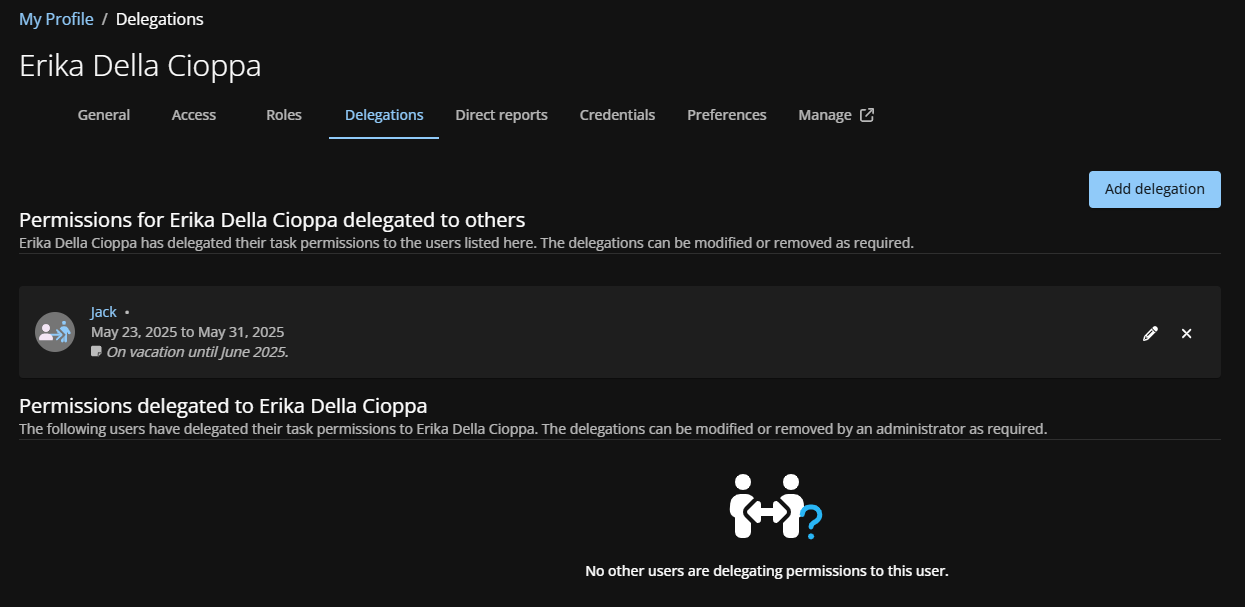Click the Delegations breadcrumb text
The height and width of the screenshot is (607, 1245).
pos(160,19)
